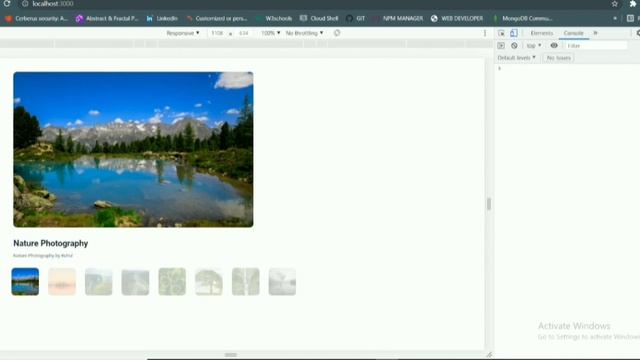The height and width of the screenshot is (360, 640).
Task: Open the W3schools bookmark
Action: coord(274,18)
